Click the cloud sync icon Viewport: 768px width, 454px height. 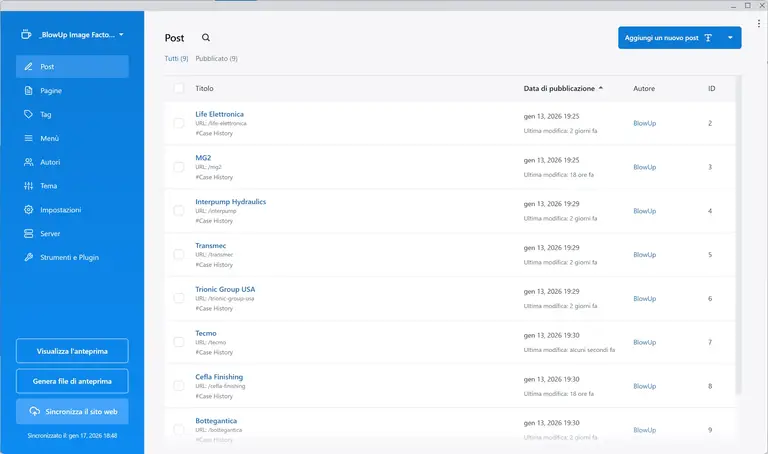click(x=34, y=411)
